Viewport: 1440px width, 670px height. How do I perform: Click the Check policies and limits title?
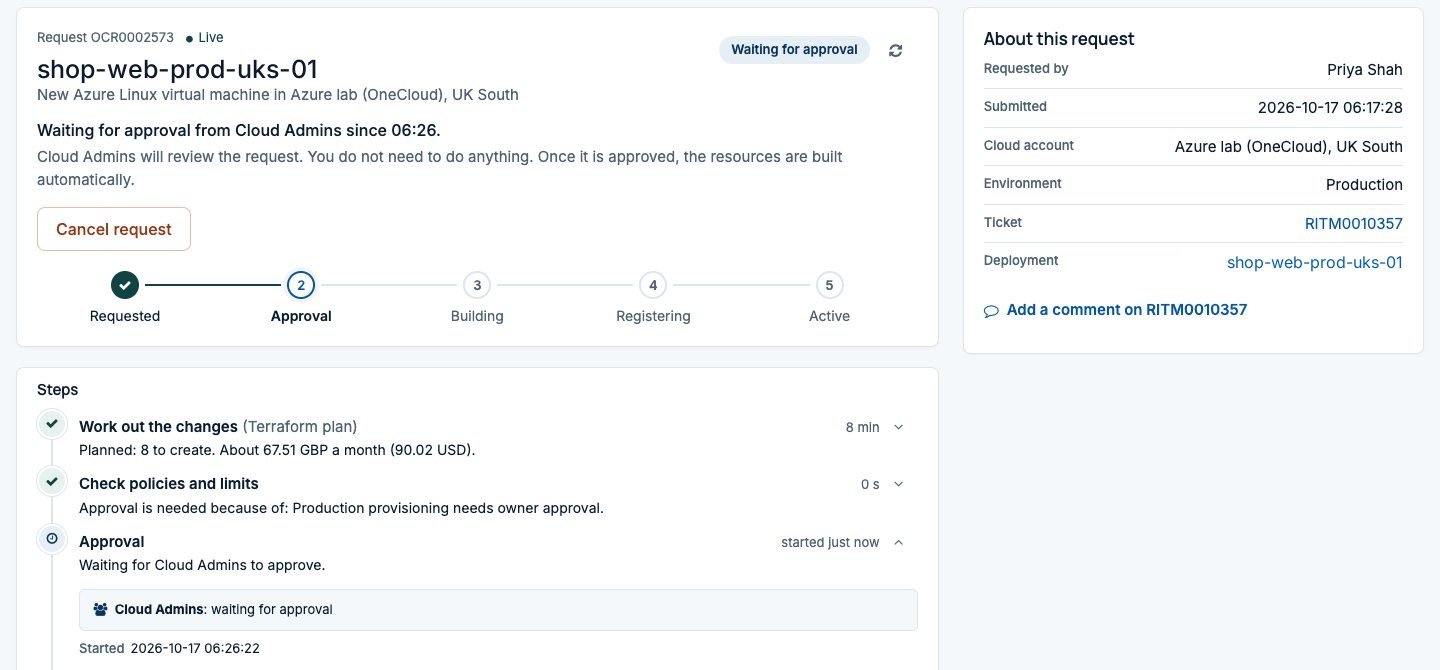[x=169, y=483]
